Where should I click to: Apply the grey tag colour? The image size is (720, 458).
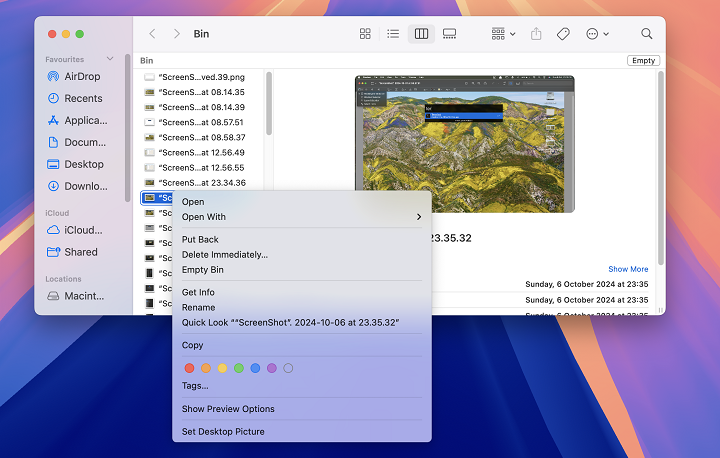pyautogui.click(x=288, y=368)
